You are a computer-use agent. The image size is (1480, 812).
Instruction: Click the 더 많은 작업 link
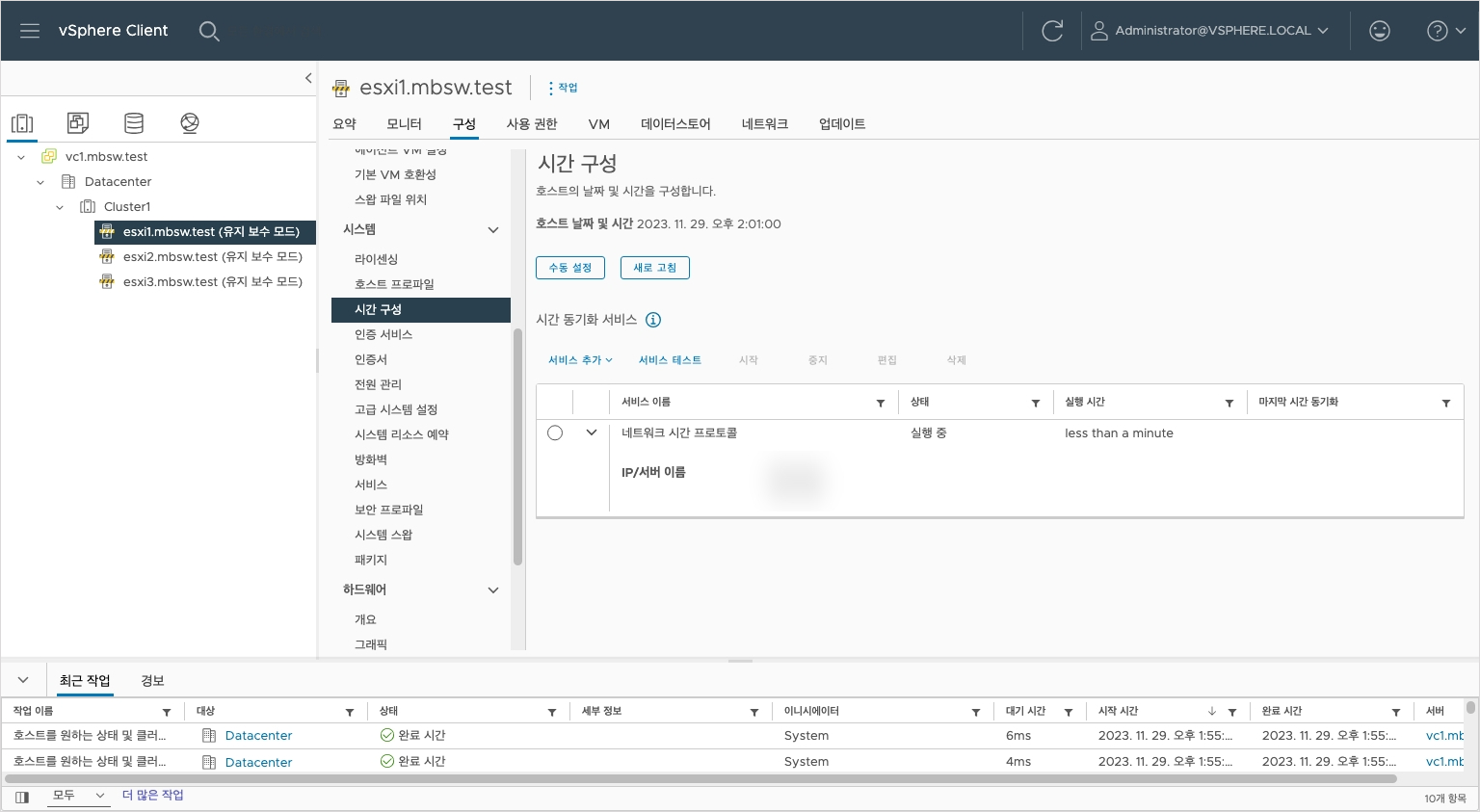[152, 796]
